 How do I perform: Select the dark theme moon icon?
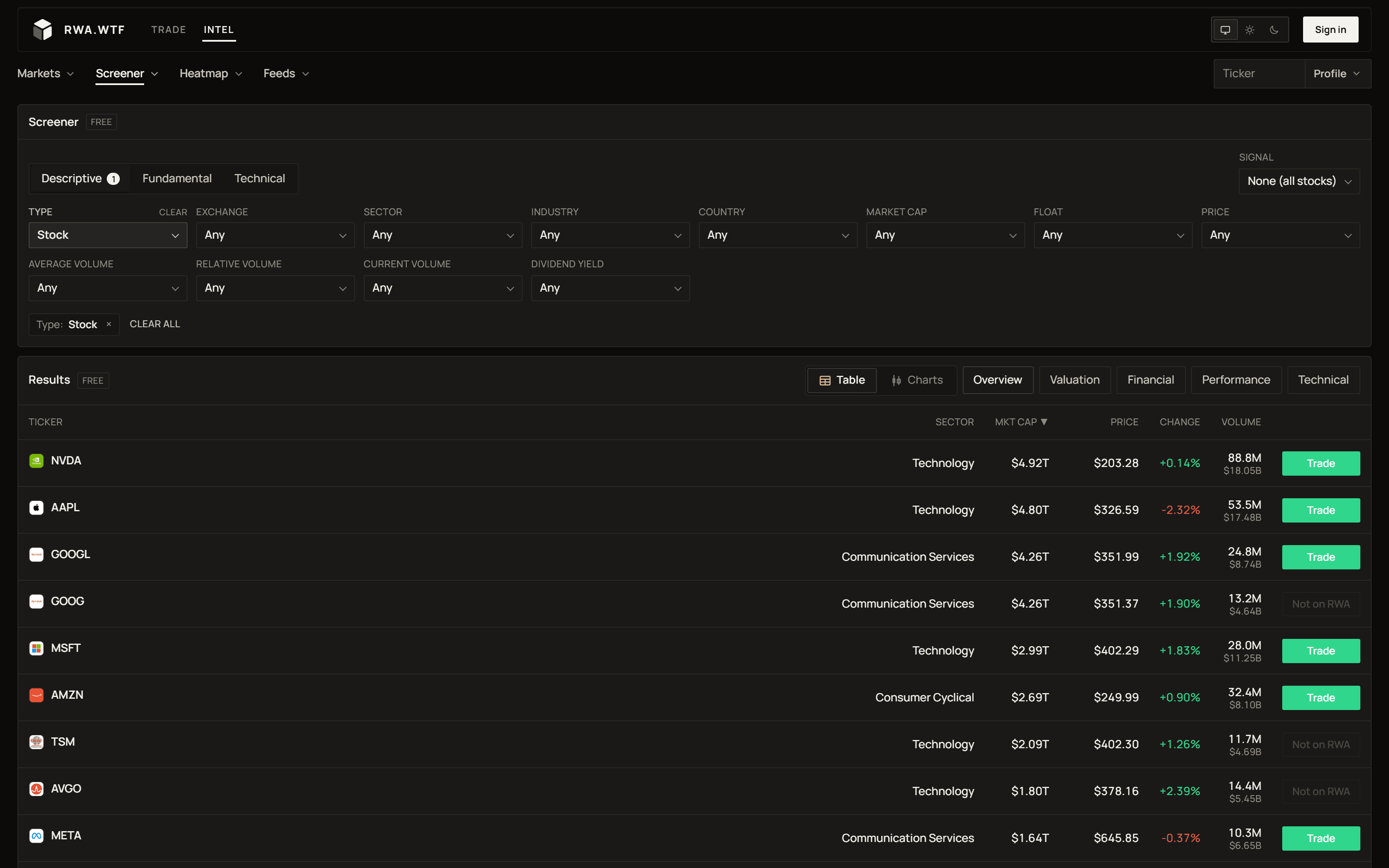1274,30
